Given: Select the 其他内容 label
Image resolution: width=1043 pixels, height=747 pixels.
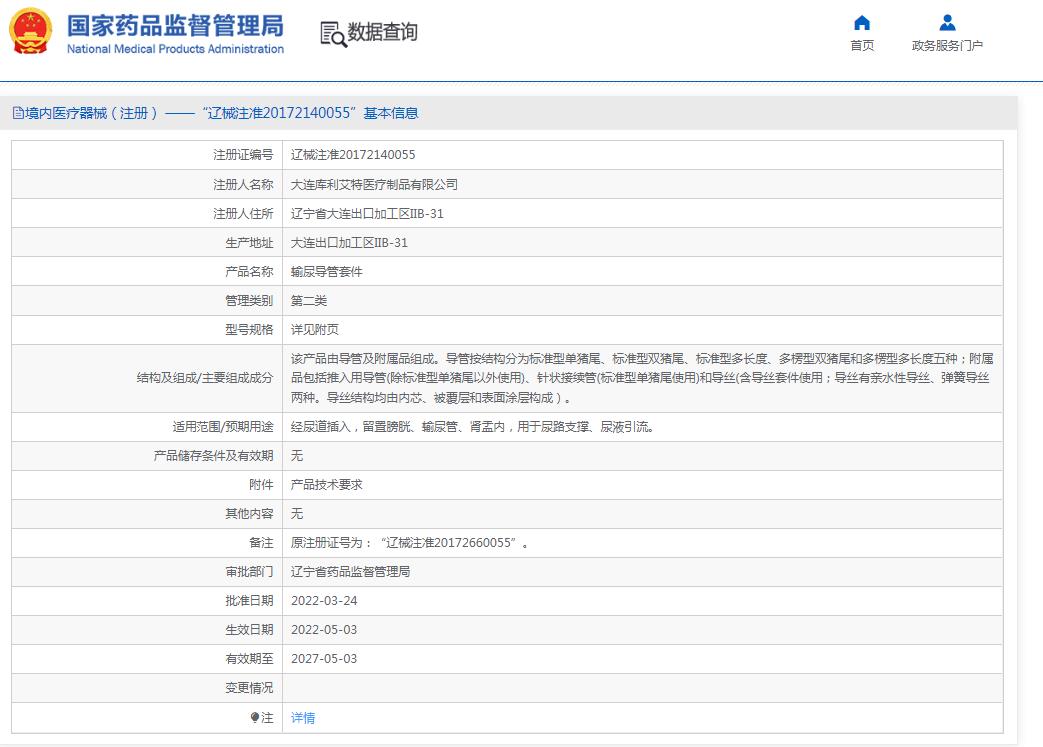Looking at the screenshot, I should (x=249, y=514).
